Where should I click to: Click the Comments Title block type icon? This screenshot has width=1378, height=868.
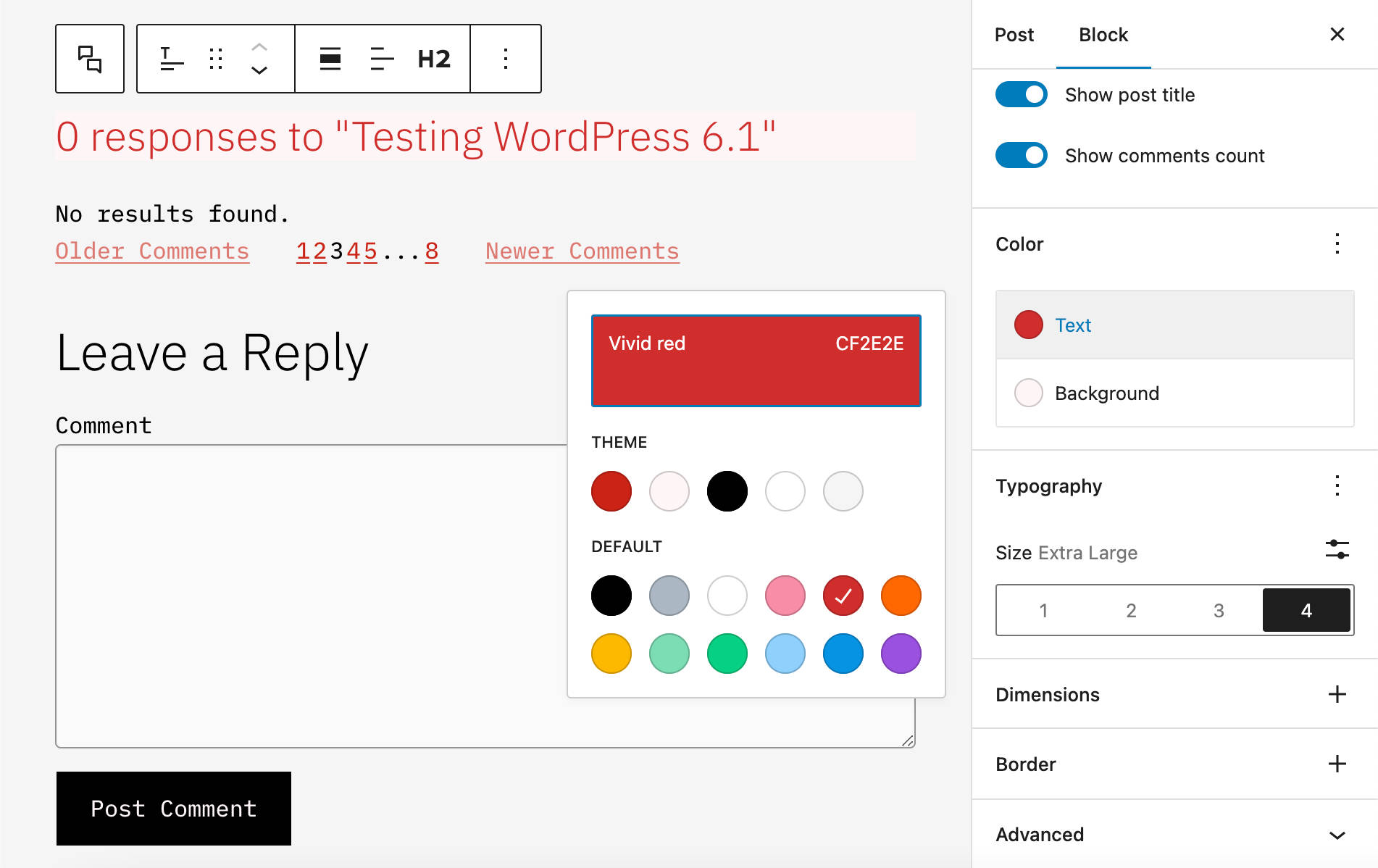pyautogui.click(x=172, y=59)
